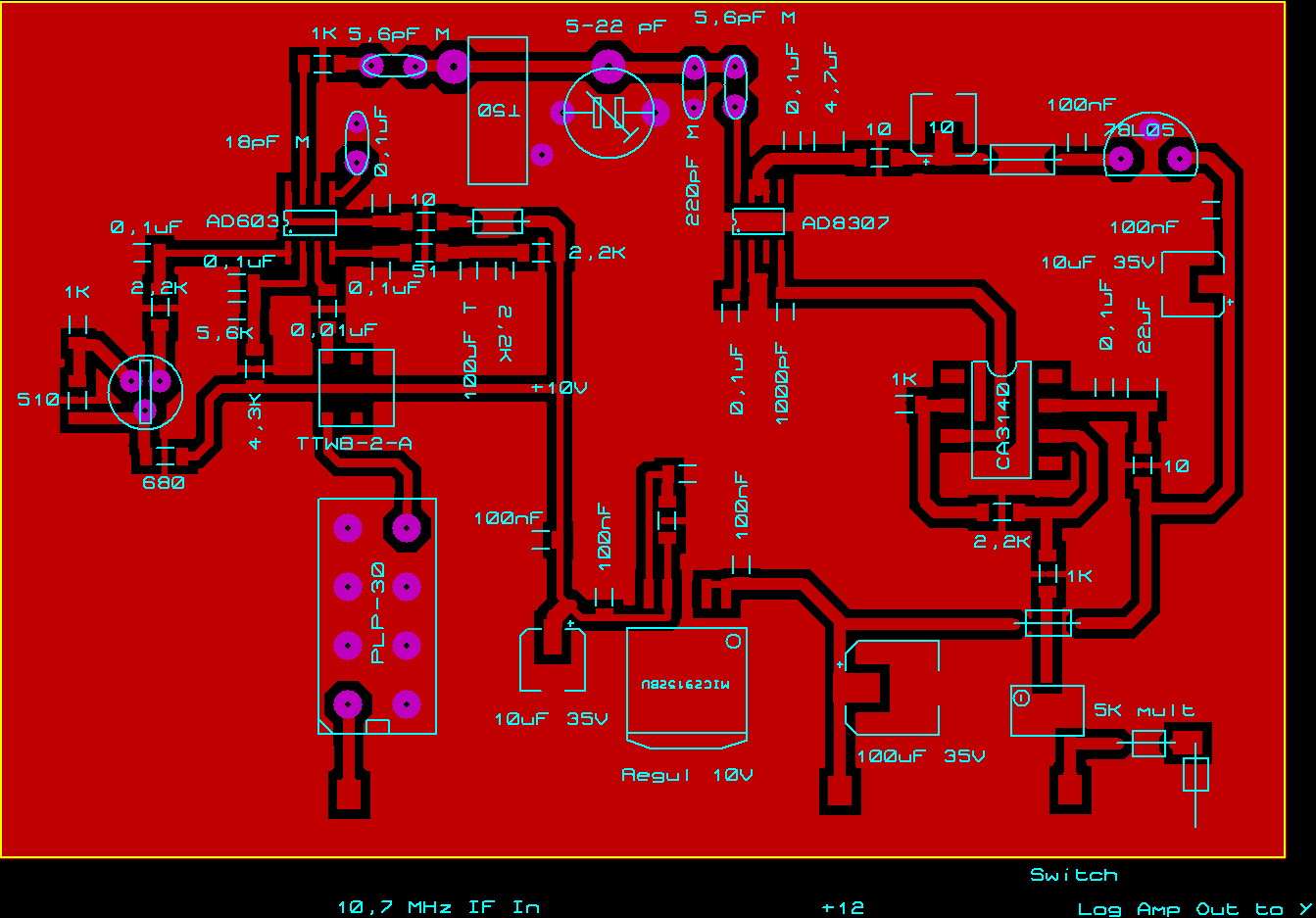Select the TTWB-2-A transformer label
Image resolution: width=1316 pixels, height=918 pixels.
[354, 444]
